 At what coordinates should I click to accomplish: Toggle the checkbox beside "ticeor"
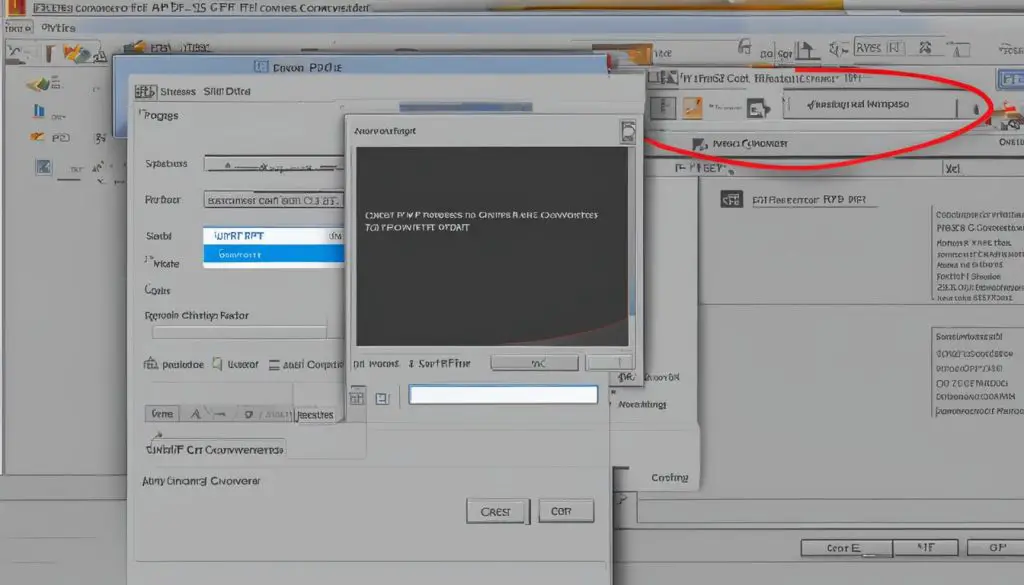(217, 364)
